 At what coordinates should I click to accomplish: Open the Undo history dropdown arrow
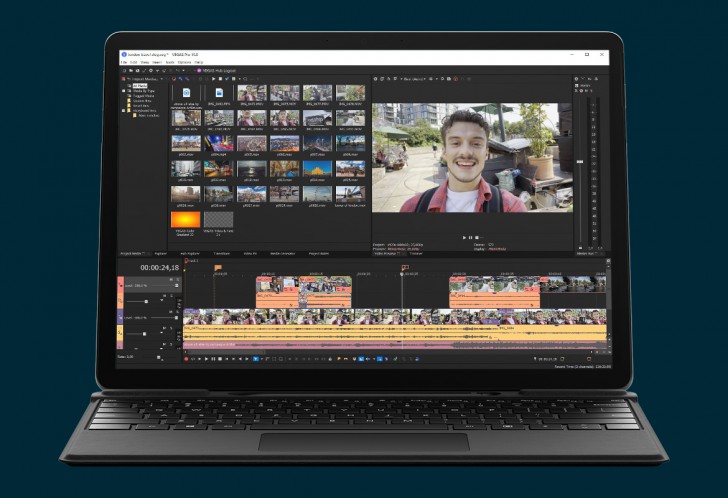[183, 71]
